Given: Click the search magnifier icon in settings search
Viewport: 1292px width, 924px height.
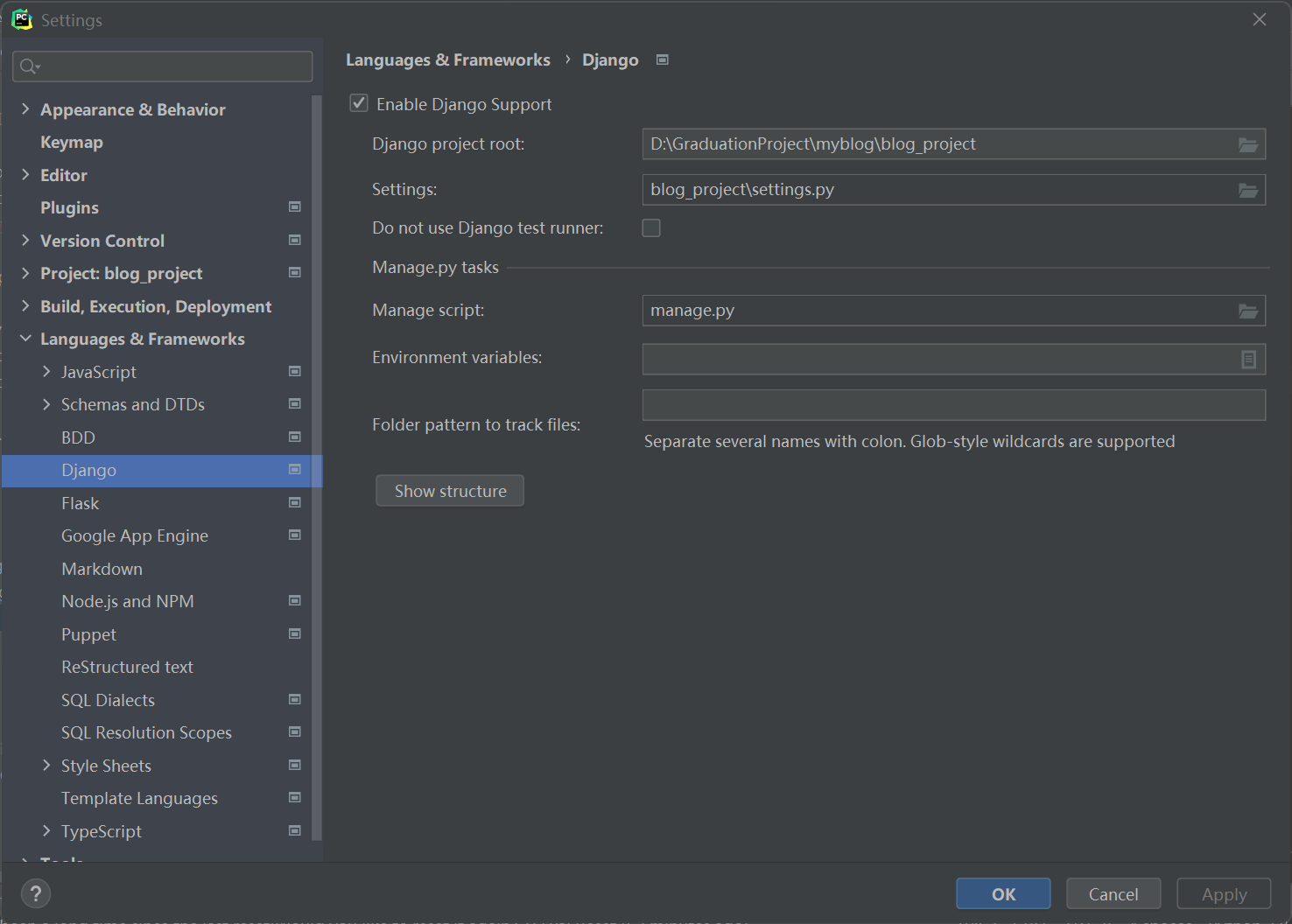Looking at the screenshot, I should [29, 66].
